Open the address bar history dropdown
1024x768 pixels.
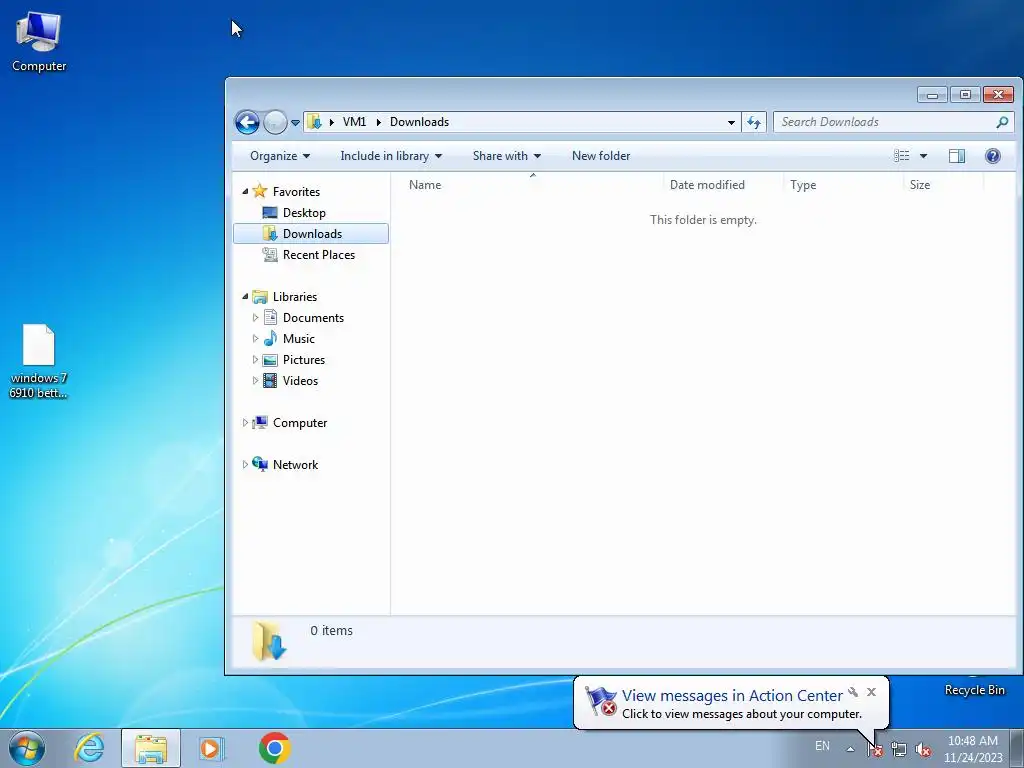pos(731,122)
